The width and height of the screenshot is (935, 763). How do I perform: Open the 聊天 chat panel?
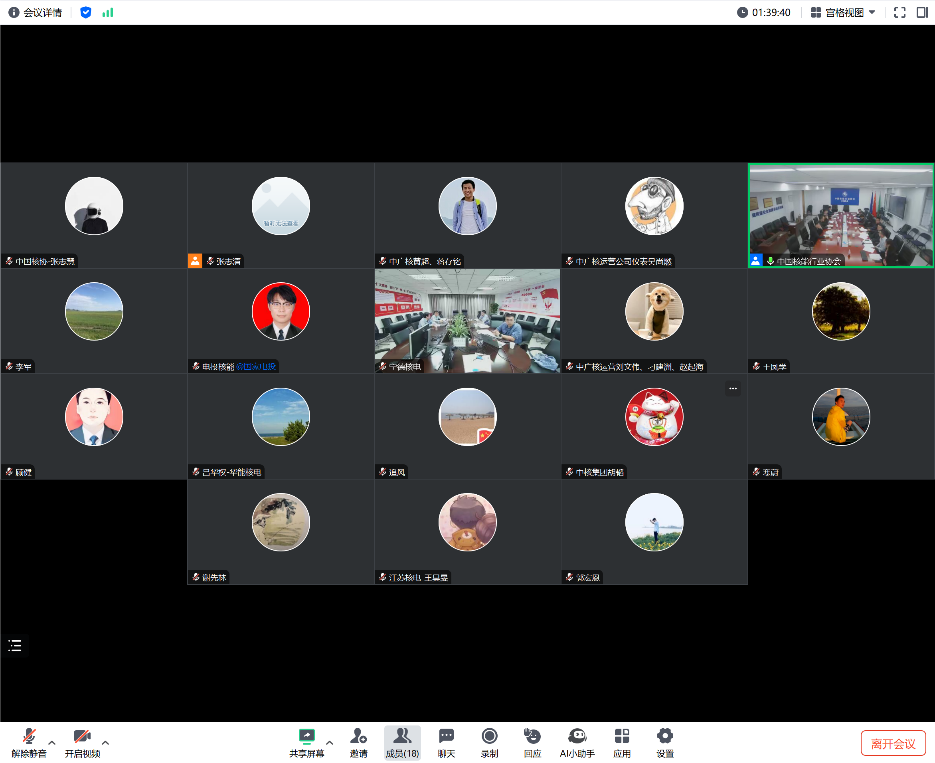tap(446, 742)
